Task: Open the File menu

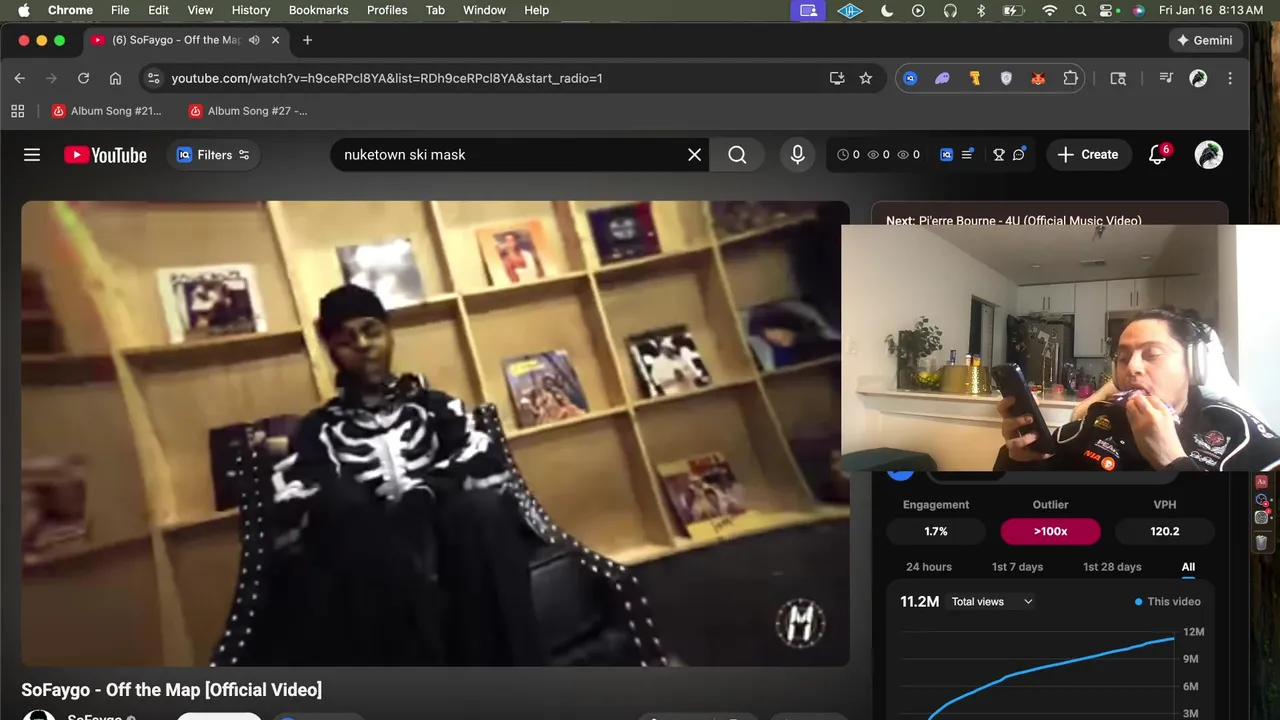Action: 120,10
